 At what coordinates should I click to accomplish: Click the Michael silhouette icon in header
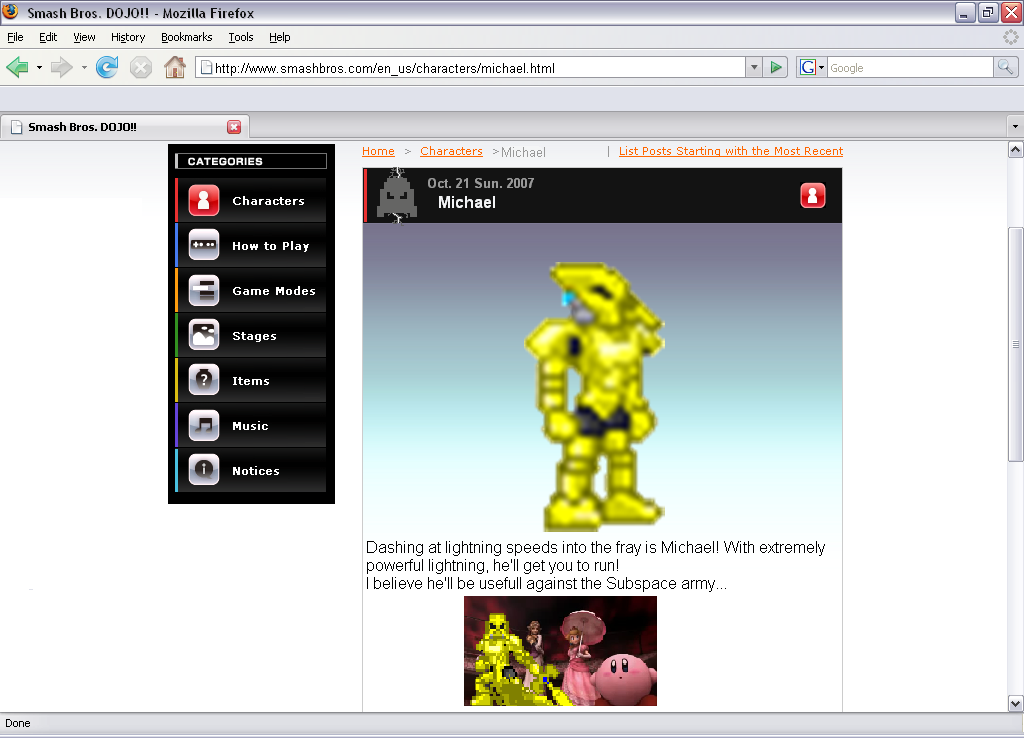(x=397, y=196)
